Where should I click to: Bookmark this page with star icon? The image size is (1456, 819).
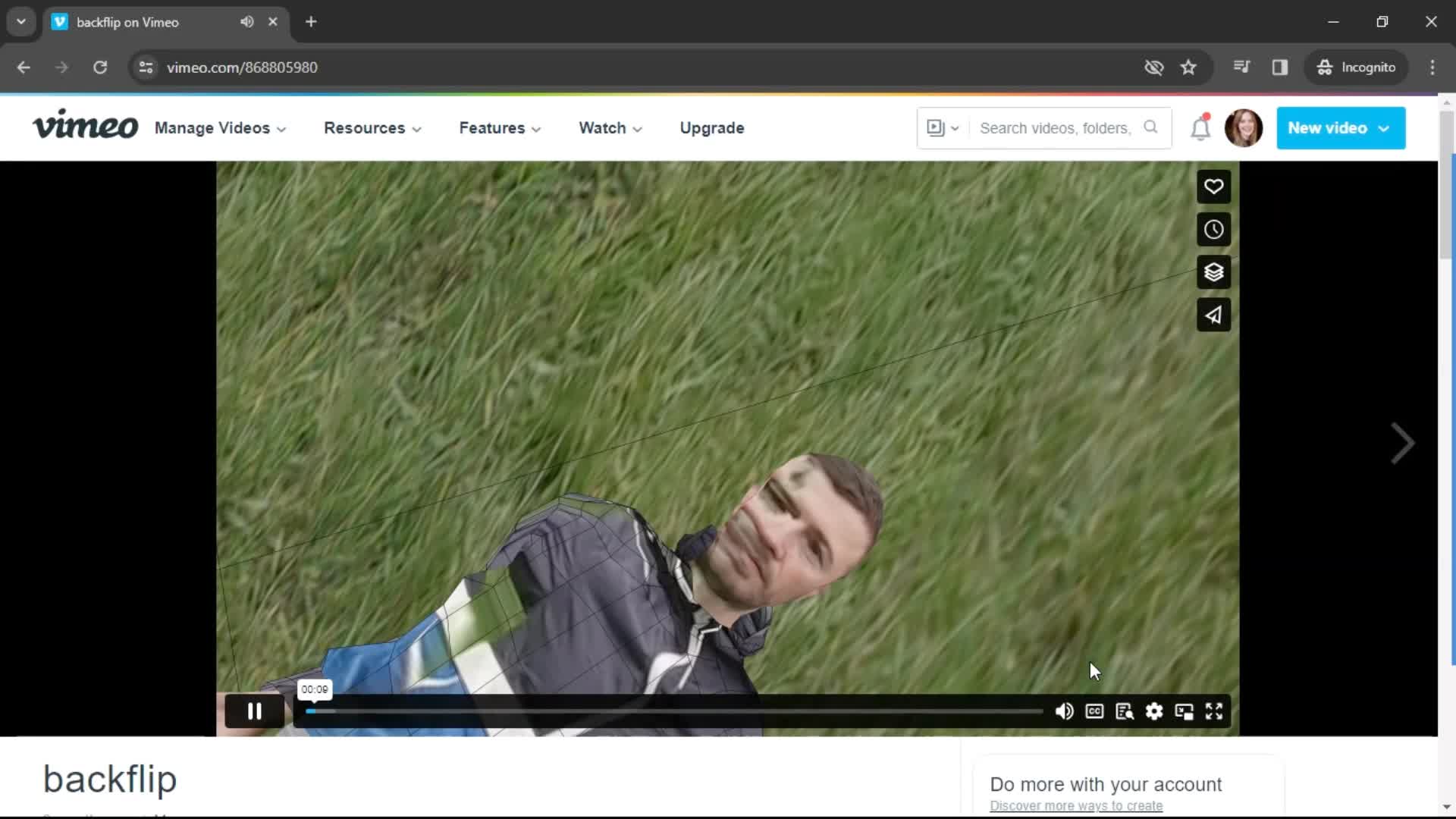1188,67
